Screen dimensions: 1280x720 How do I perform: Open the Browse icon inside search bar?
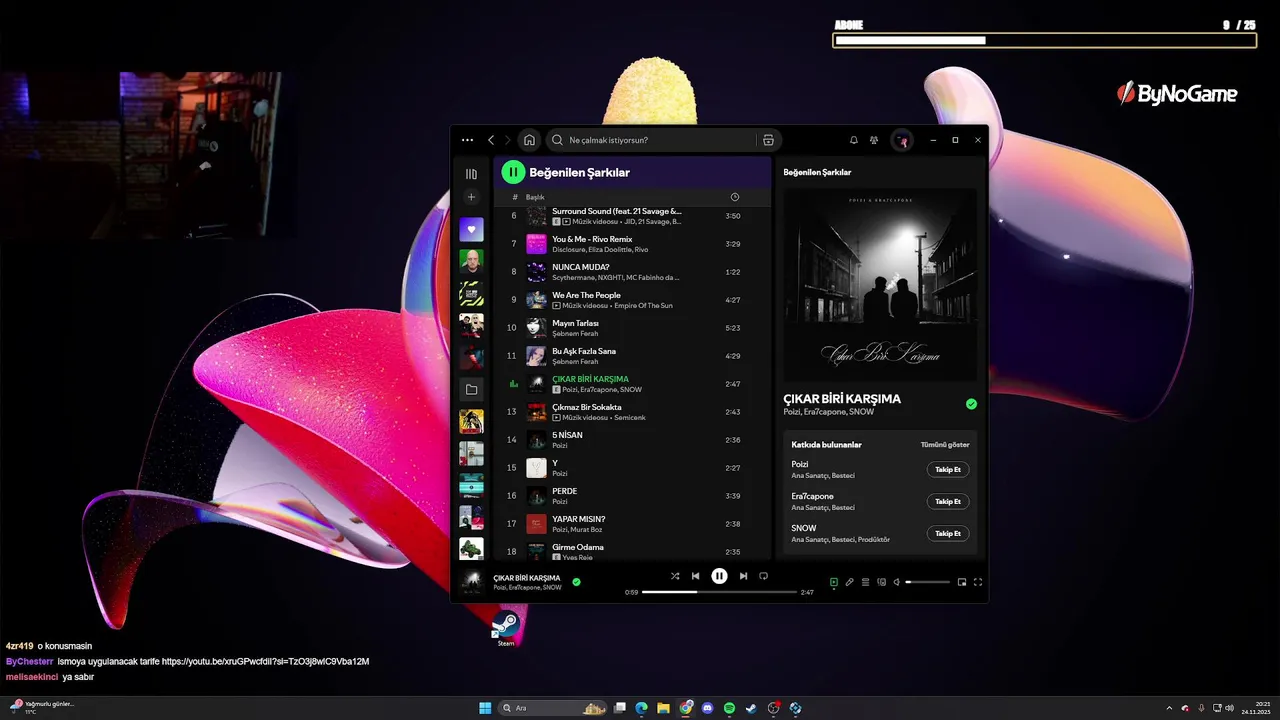click(768, 140)
